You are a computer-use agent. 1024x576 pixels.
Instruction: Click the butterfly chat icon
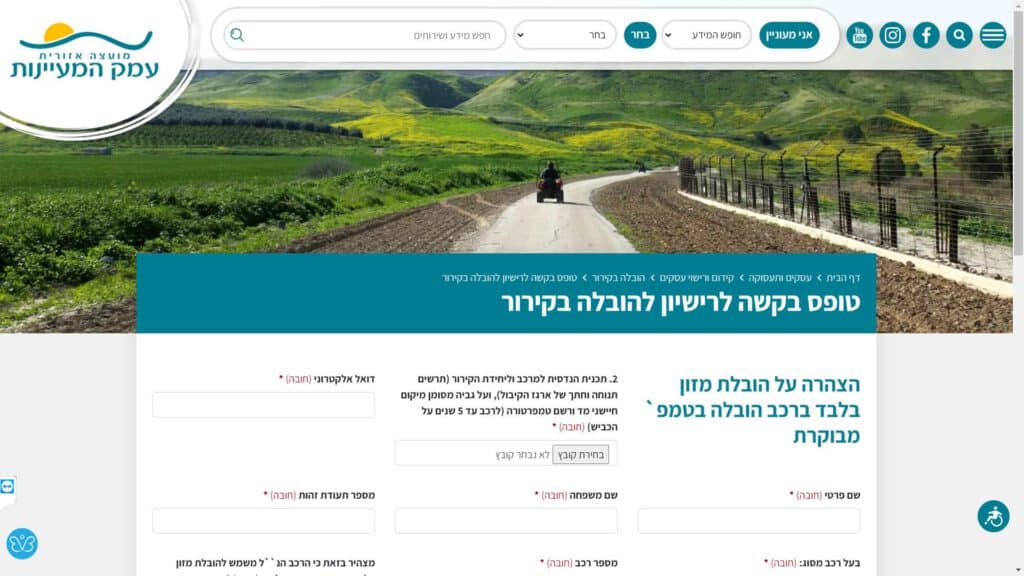click(22, 543)
